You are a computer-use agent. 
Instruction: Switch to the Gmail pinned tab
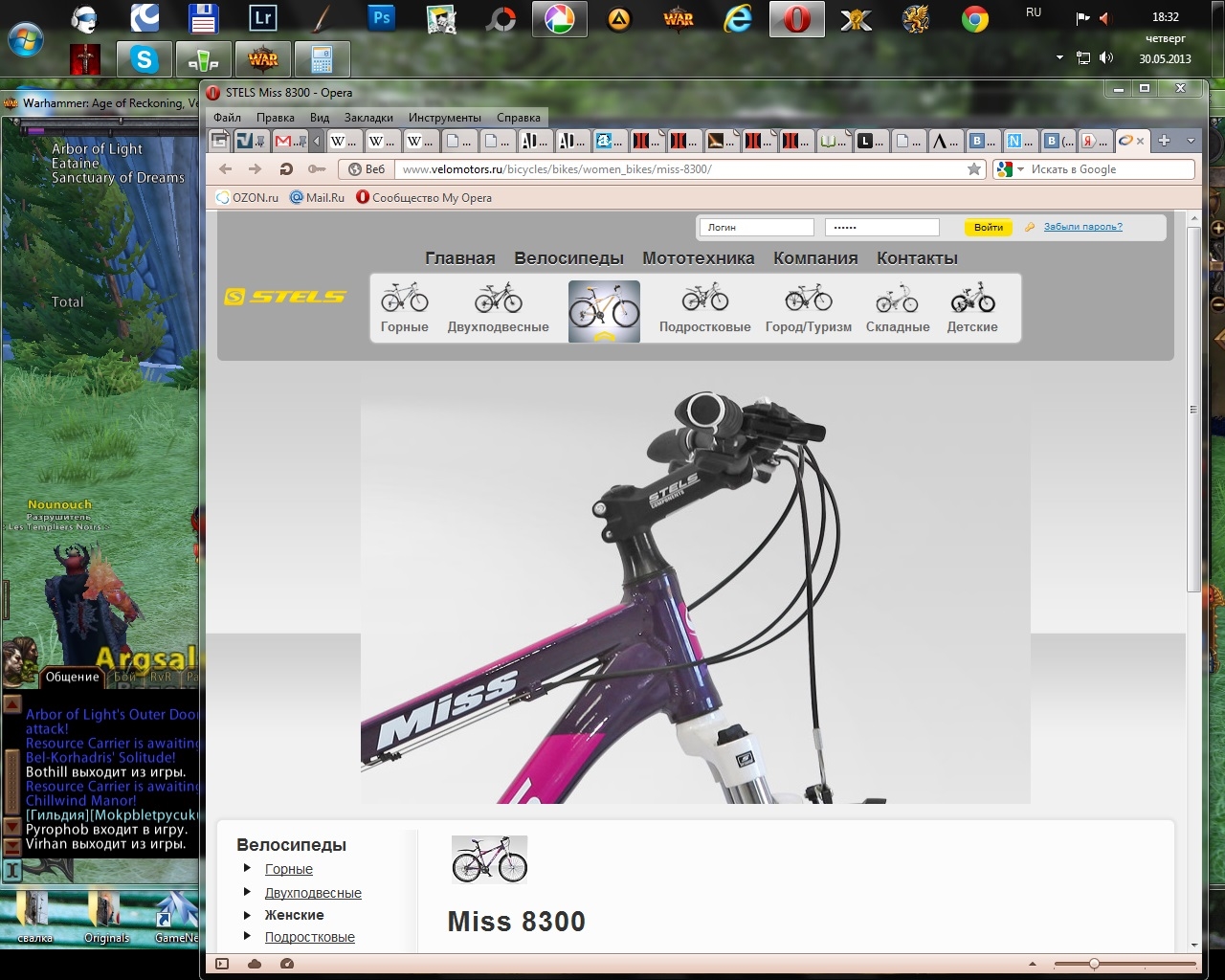[289, 141]
